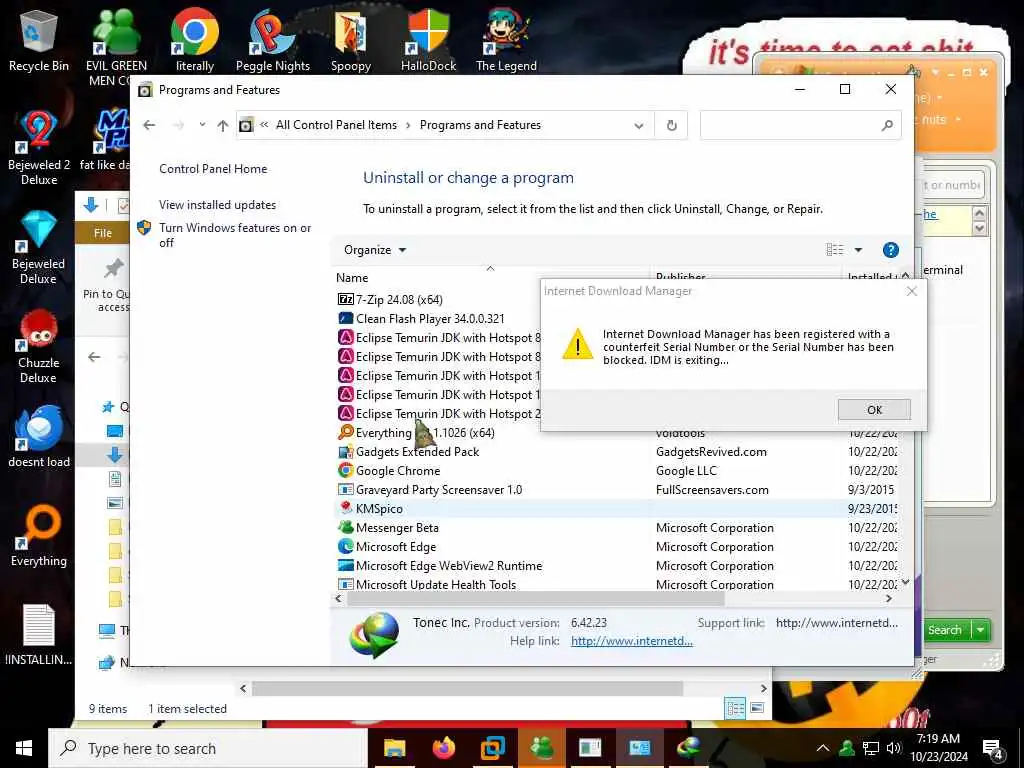1024x768 pixels.
Task: Click OK in Internet Download Manager dialog
Action: point(874,409)
